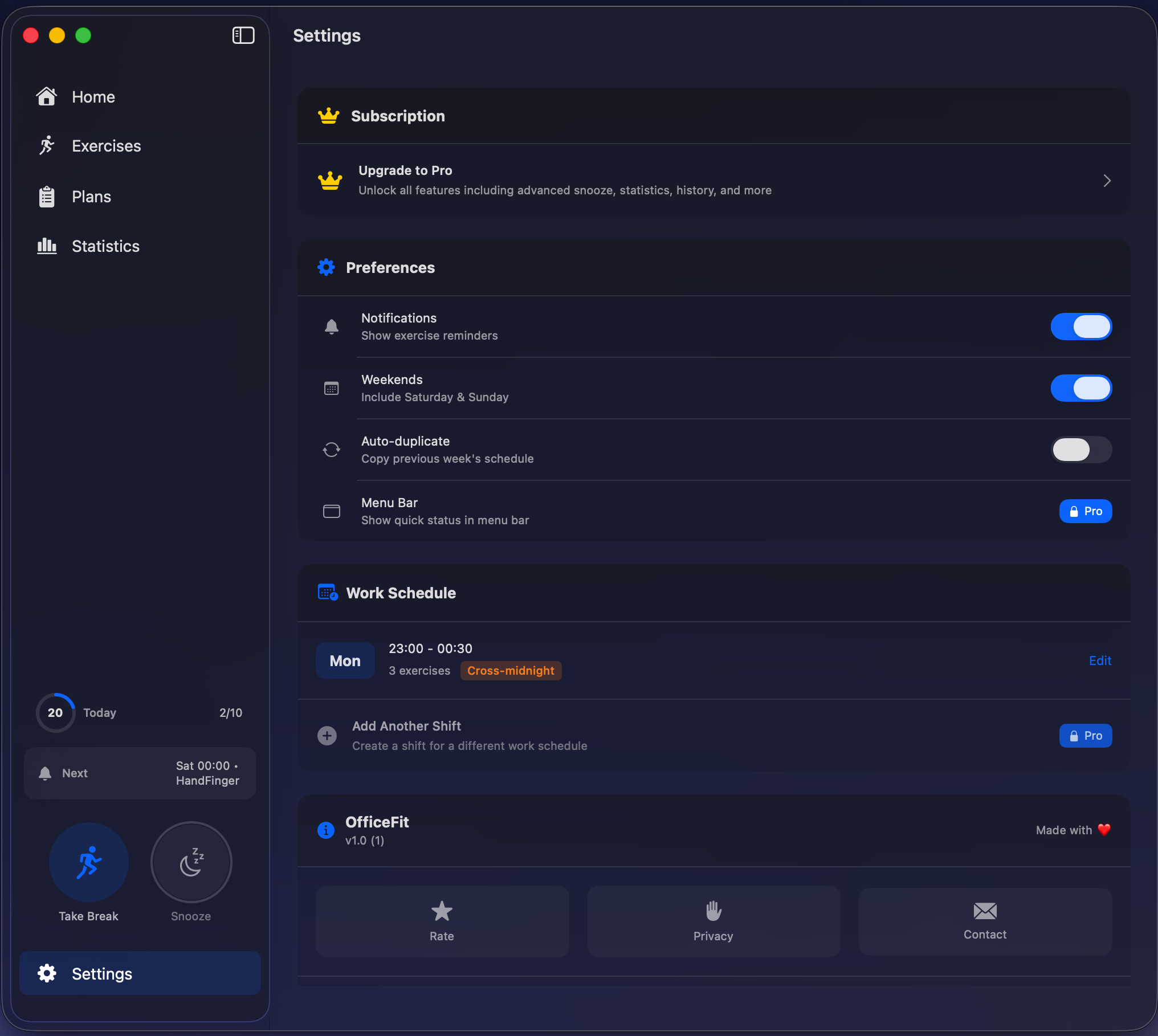Click the Pro lock badge on Menu Bar
The height and width of the screenshot is (1036, 1158).
click(x=1085, y=511)
